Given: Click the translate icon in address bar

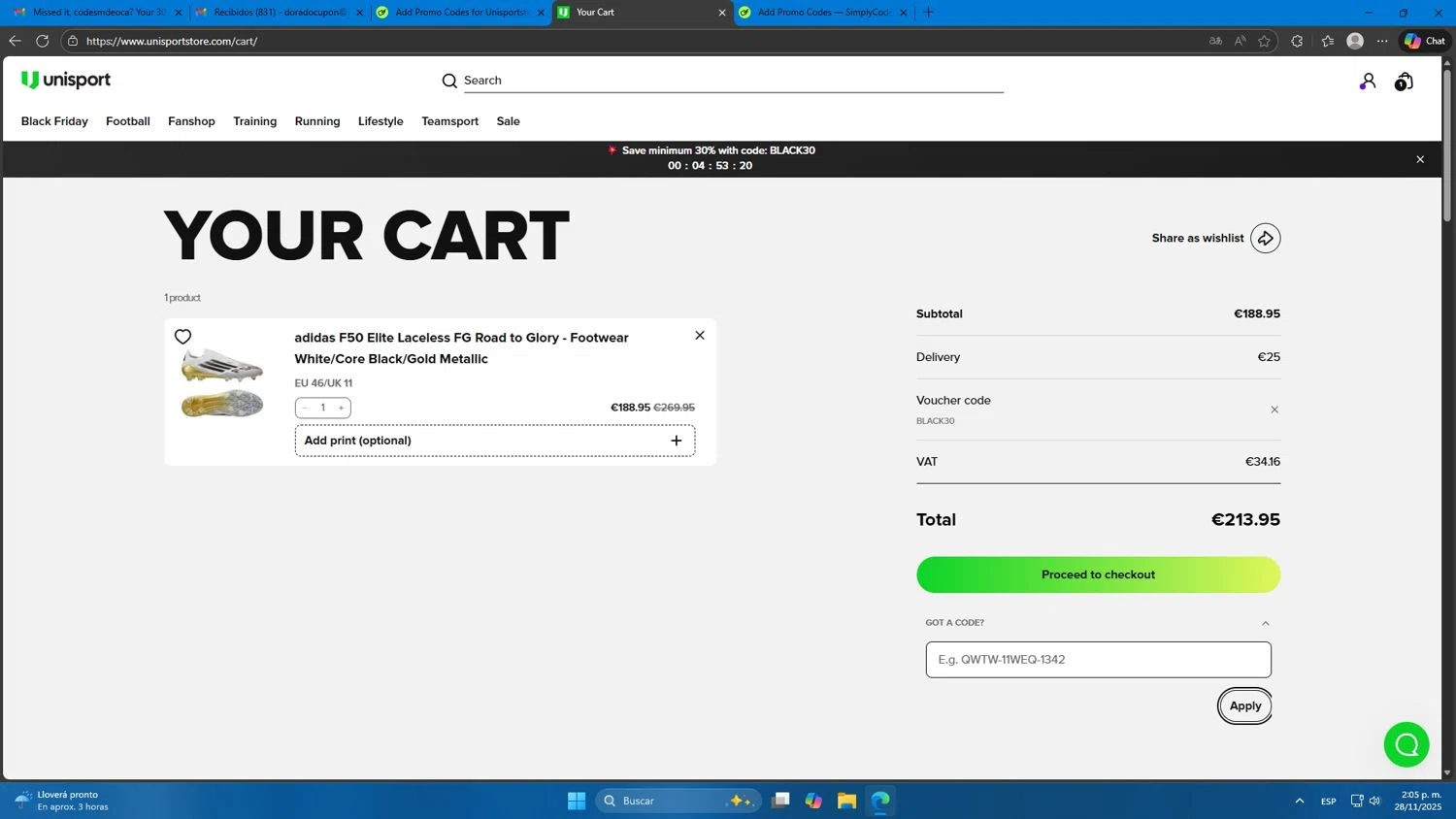Looking at the screenshot, I should (x=1215, y=41).
